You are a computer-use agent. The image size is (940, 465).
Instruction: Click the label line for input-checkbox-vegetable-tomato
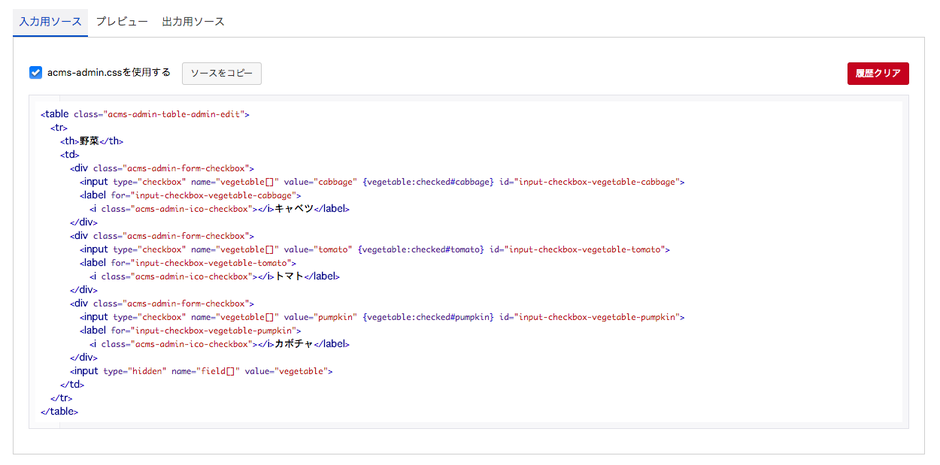[x=188, y=263]
